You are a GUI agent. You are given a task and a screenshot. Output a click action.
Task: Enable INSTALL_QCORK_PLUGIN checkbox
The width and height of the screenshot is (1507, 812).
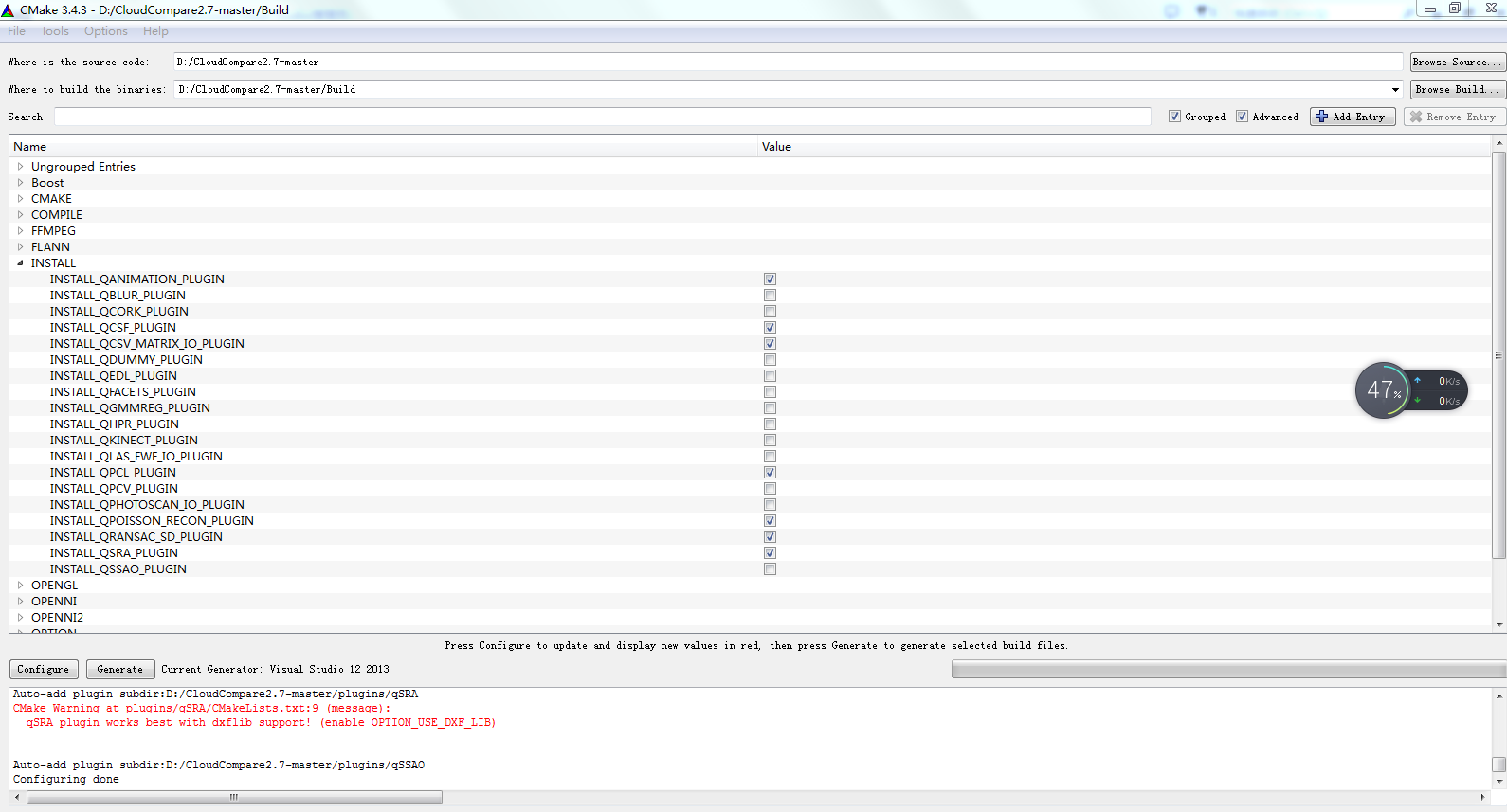(x=770, y=312)
